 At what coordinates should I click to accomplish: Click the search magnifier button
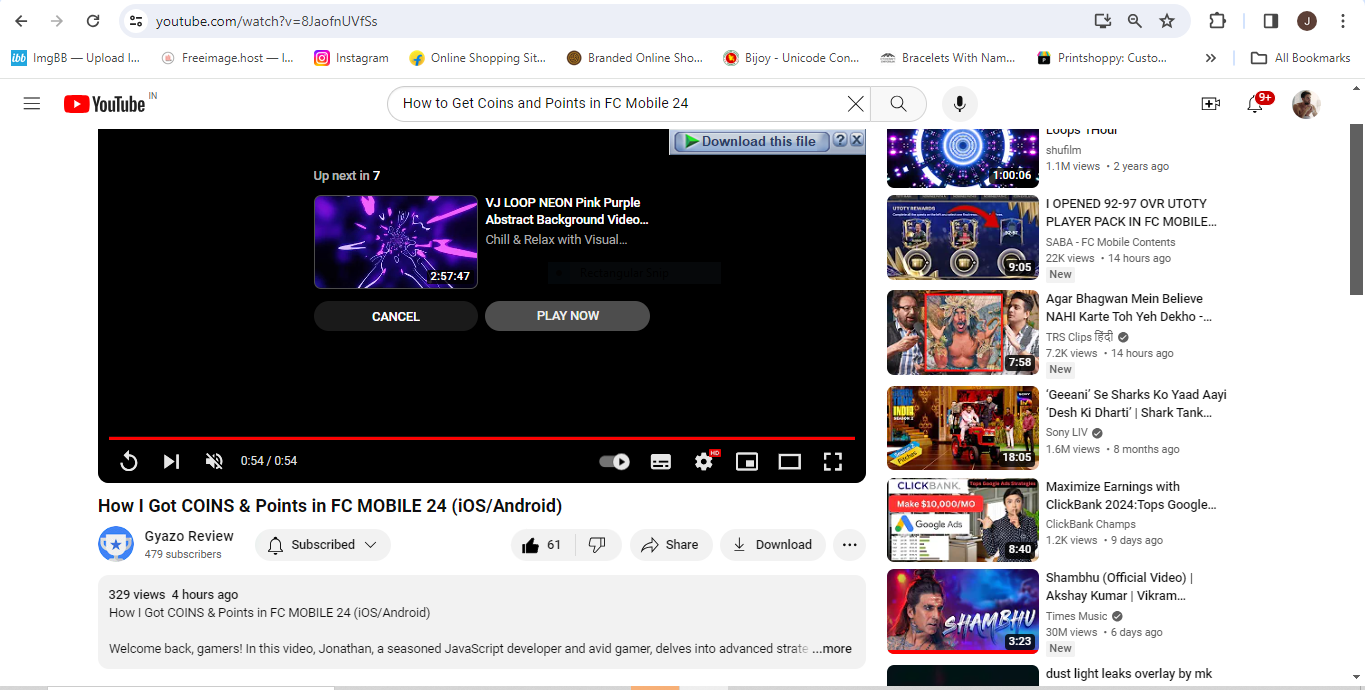[x=898, y=103]
